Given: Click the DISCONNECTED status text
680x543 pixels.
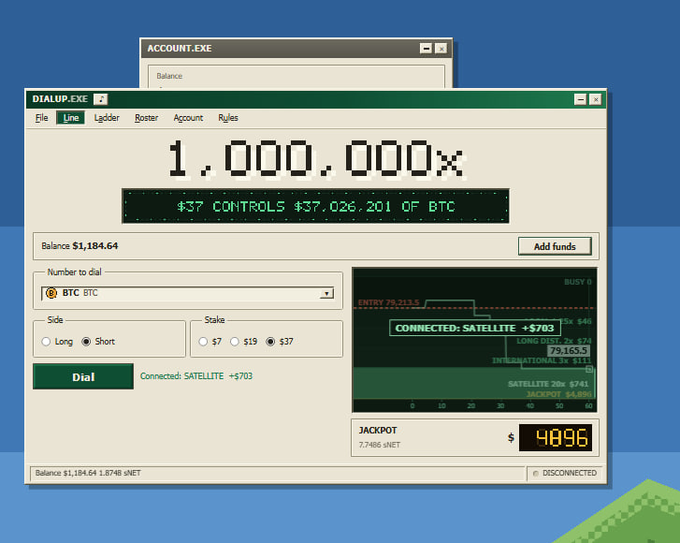Looking at the screenshot, I should 569,473.
